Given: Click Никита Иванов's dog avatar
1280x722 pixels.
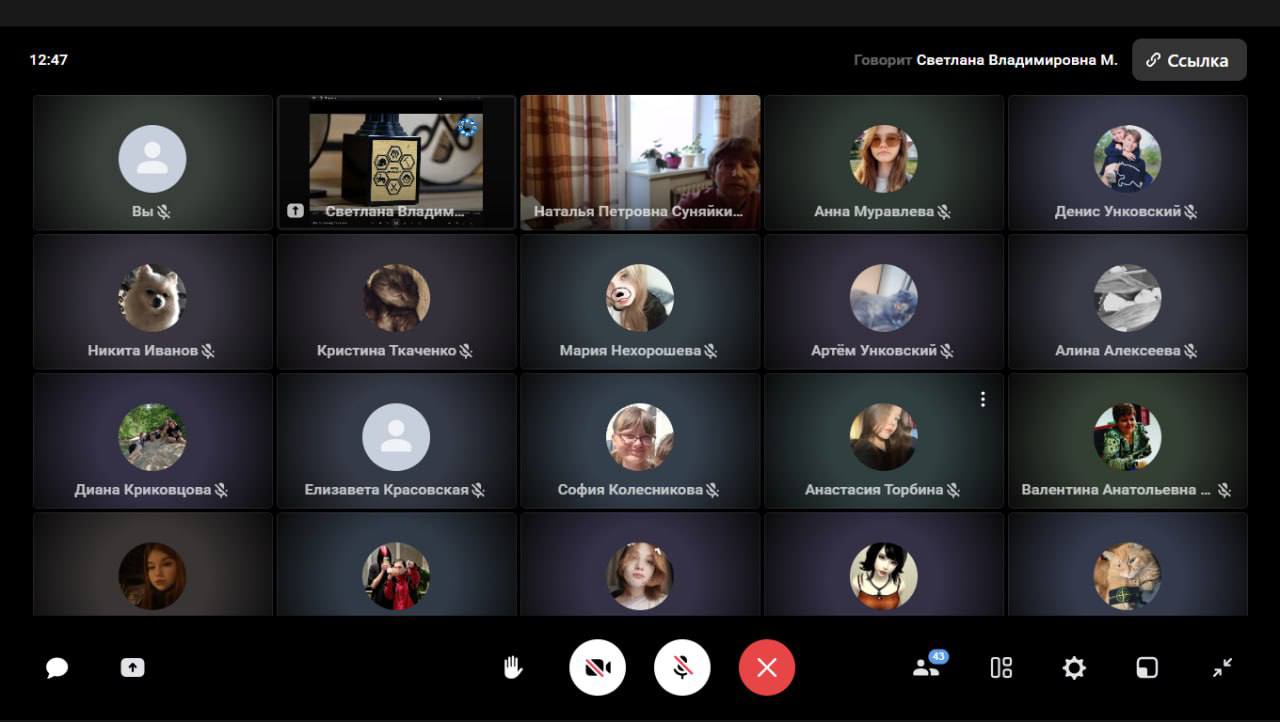Looking at the screenshot, I should pyautogui.click(x=152, y=298).
